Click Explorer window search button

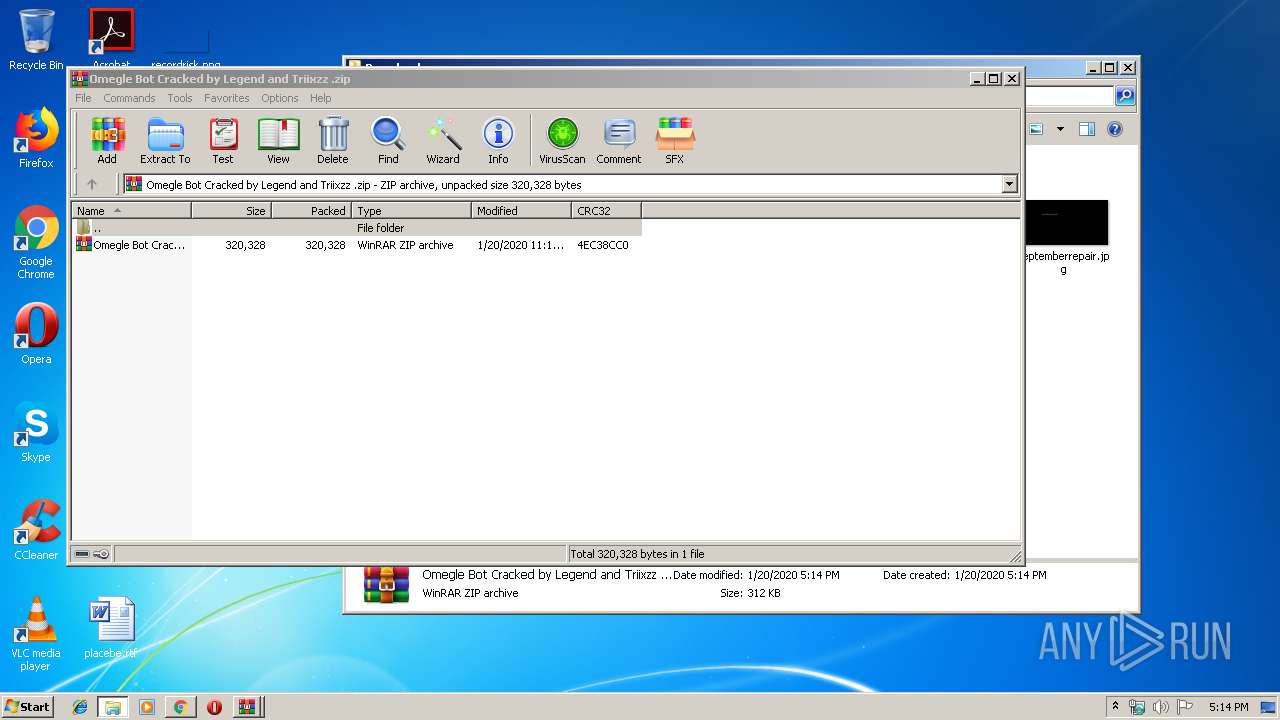click(1125, 96)
